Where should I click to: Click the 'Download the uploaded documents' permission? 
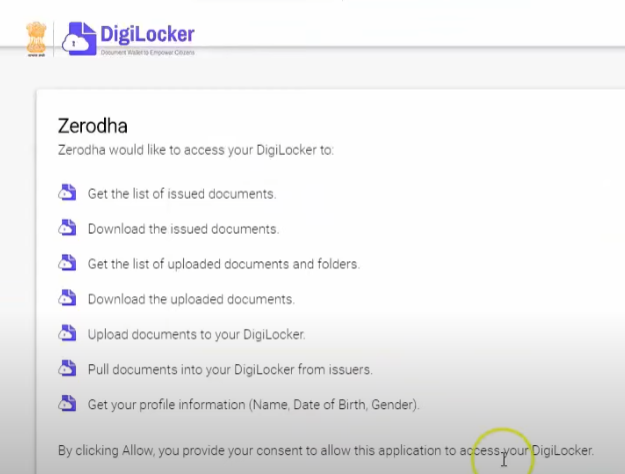190,299
